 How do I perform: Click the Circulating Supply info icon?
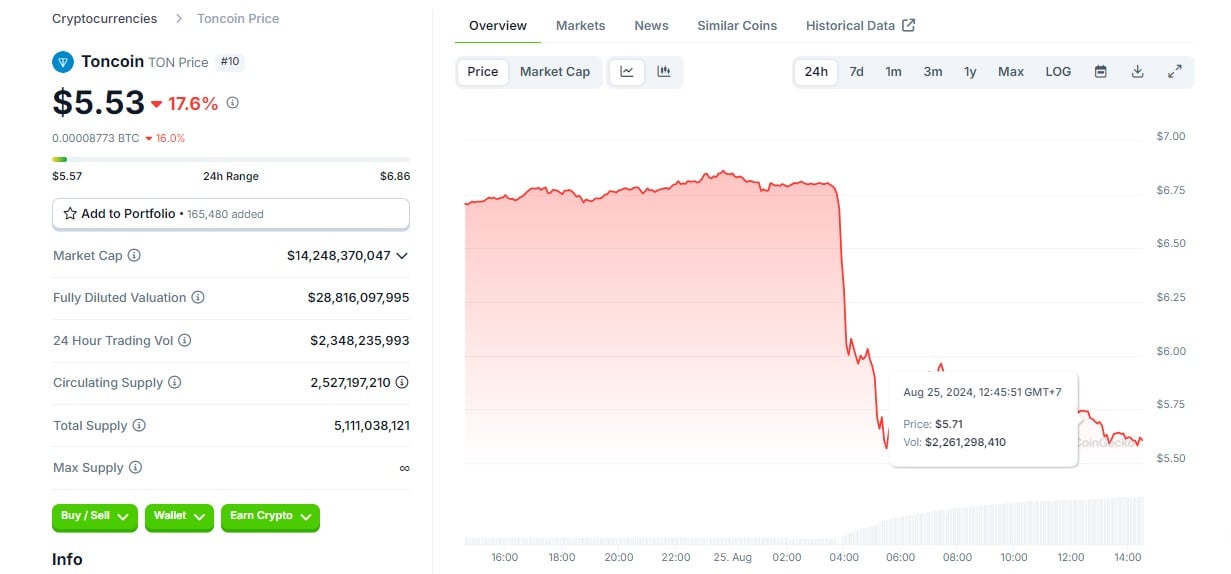pyautogui.click(x=175, y=383)
